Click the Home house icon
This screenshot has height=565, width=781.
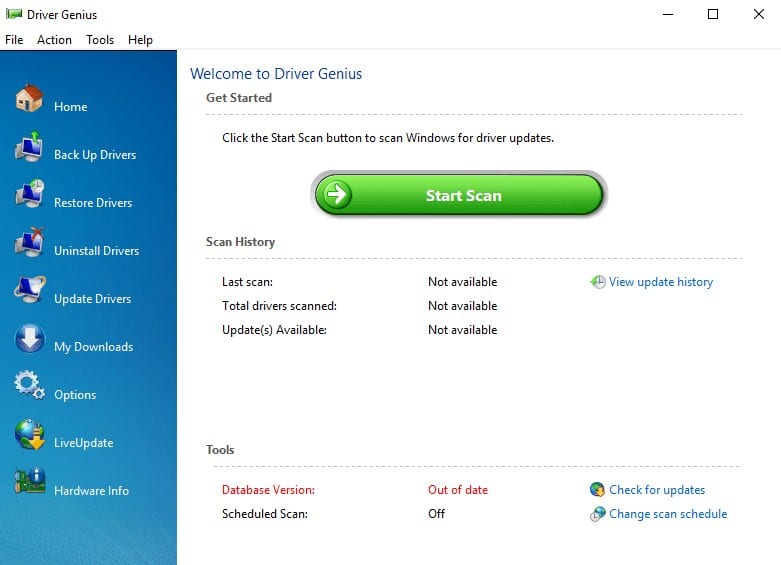click(x=29, y=98)
